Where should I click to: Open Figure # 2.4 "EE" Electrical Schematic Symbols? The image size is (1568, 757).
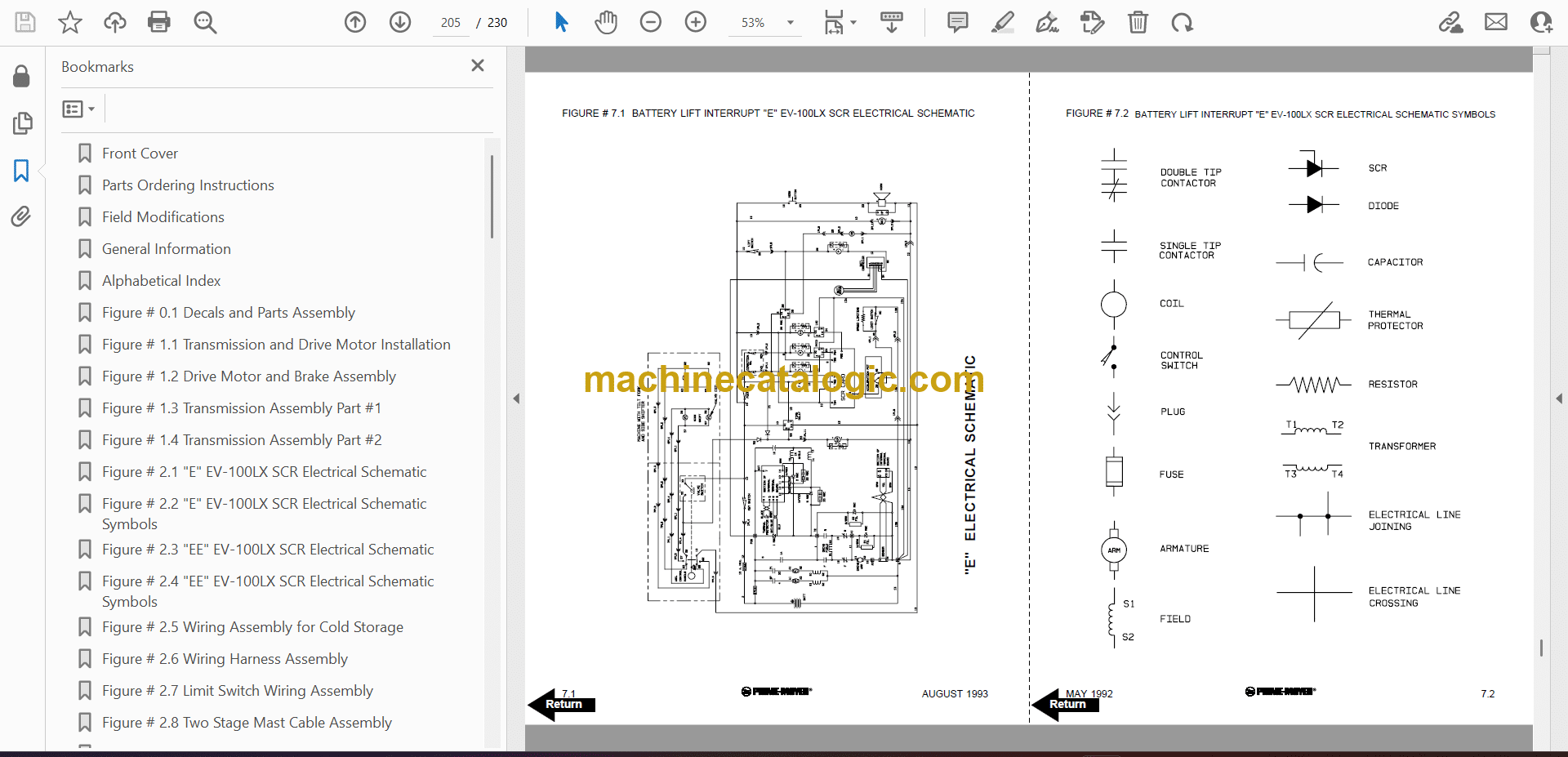[268, 591]
